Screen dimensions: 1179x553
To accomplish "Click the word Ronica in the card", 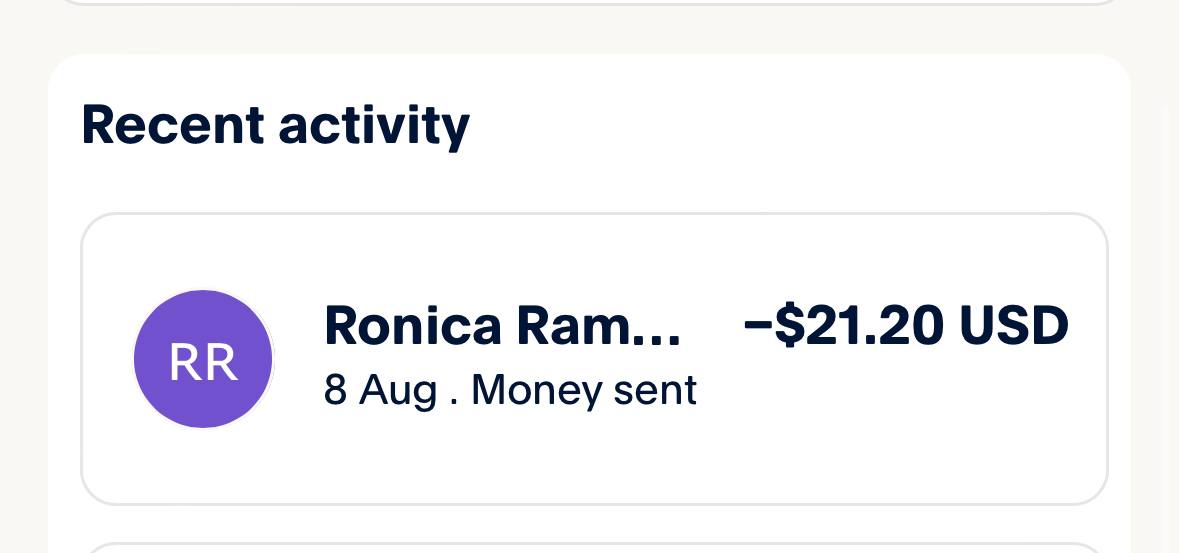I will coord(413,326).
